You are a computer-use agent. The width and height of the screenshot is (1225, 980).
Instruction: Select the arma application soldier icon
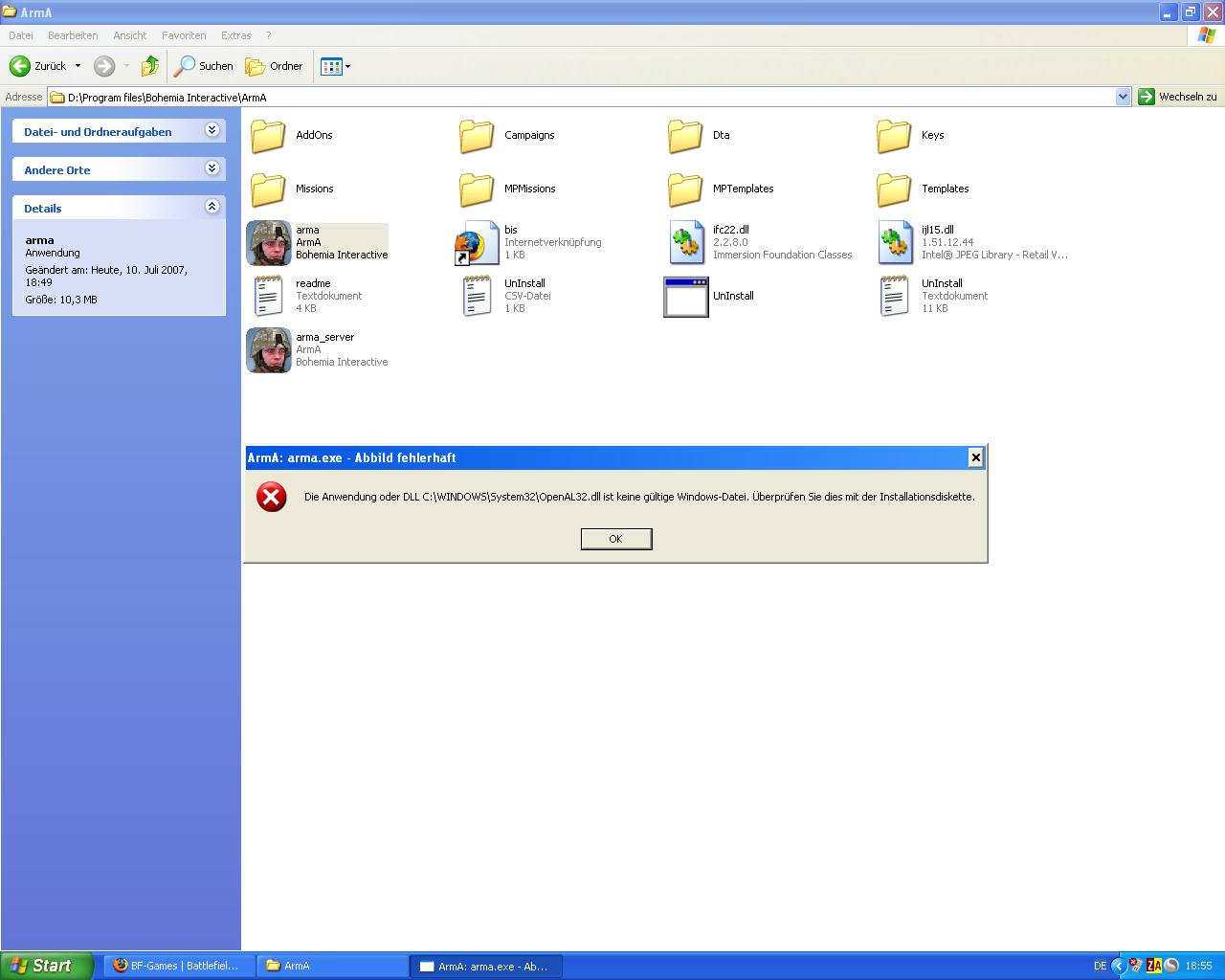pos(269,243)
